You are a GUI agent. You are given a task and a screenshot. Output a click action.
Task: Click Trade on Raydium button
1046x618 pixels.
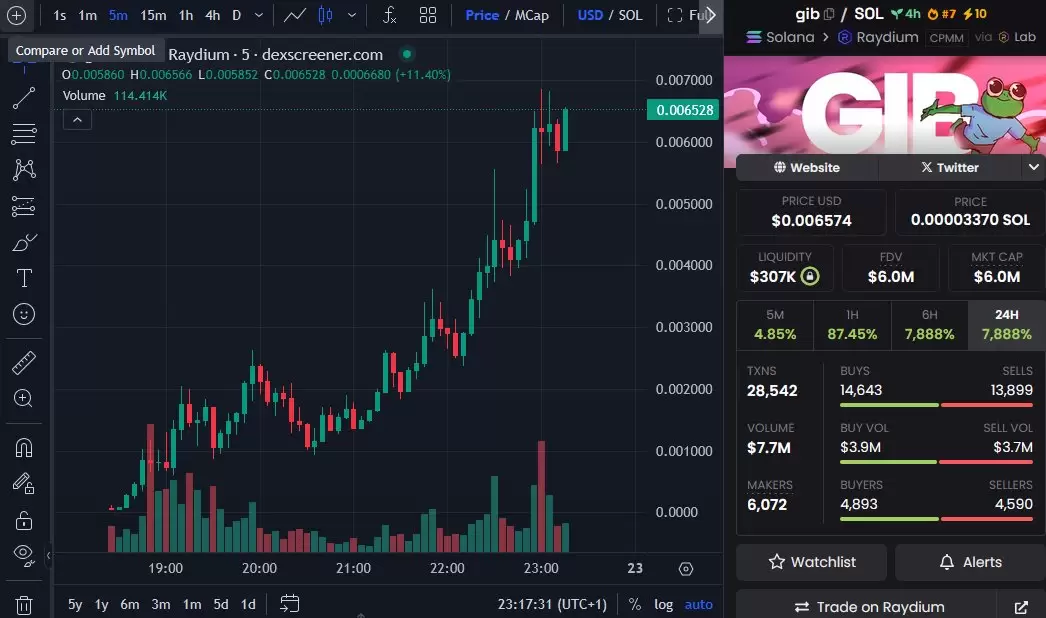point(869,607)
